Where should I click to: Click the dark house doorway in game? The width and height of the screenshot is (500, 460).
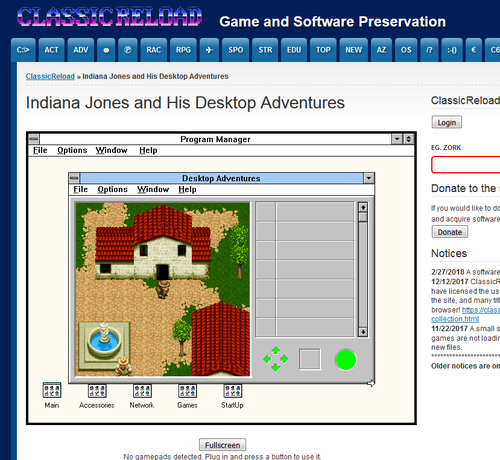tap(163, 272)
